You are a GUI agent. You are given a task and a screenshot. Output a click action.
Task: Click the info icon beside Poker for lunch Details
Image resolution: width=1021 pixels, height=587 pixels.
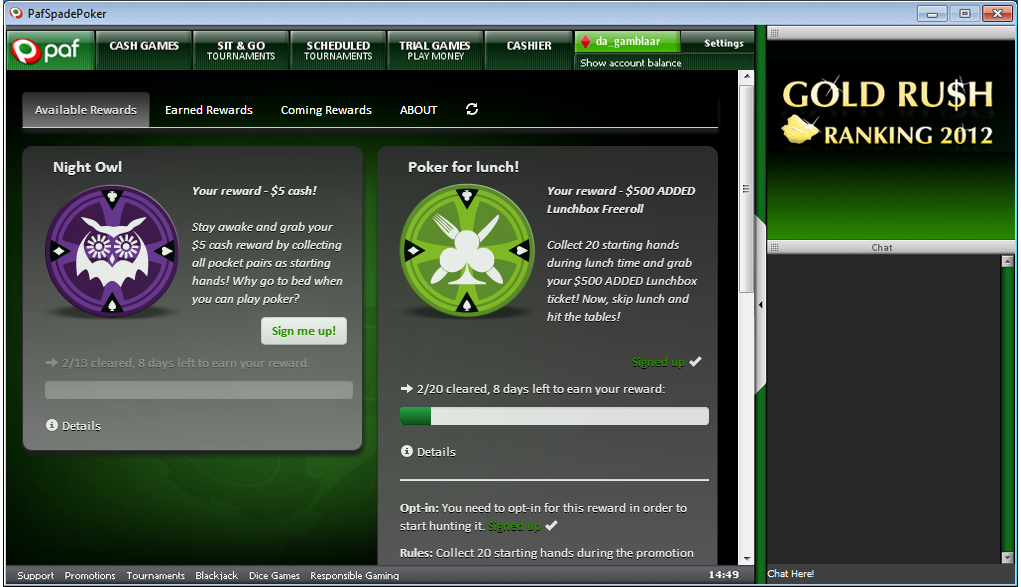pyautogui.click(x=407, y=451)
